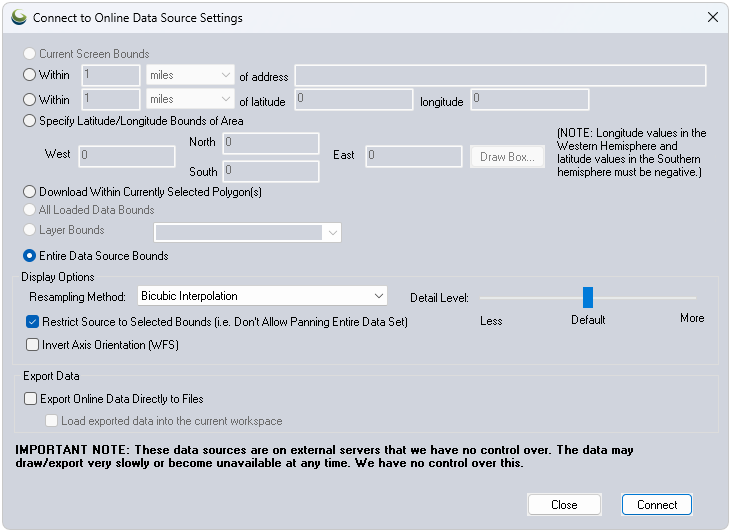Choose Specify Latitude/Longitude Bounds of Area
The height and width of the screenshot is (530, 729).
tap(30, 121)
